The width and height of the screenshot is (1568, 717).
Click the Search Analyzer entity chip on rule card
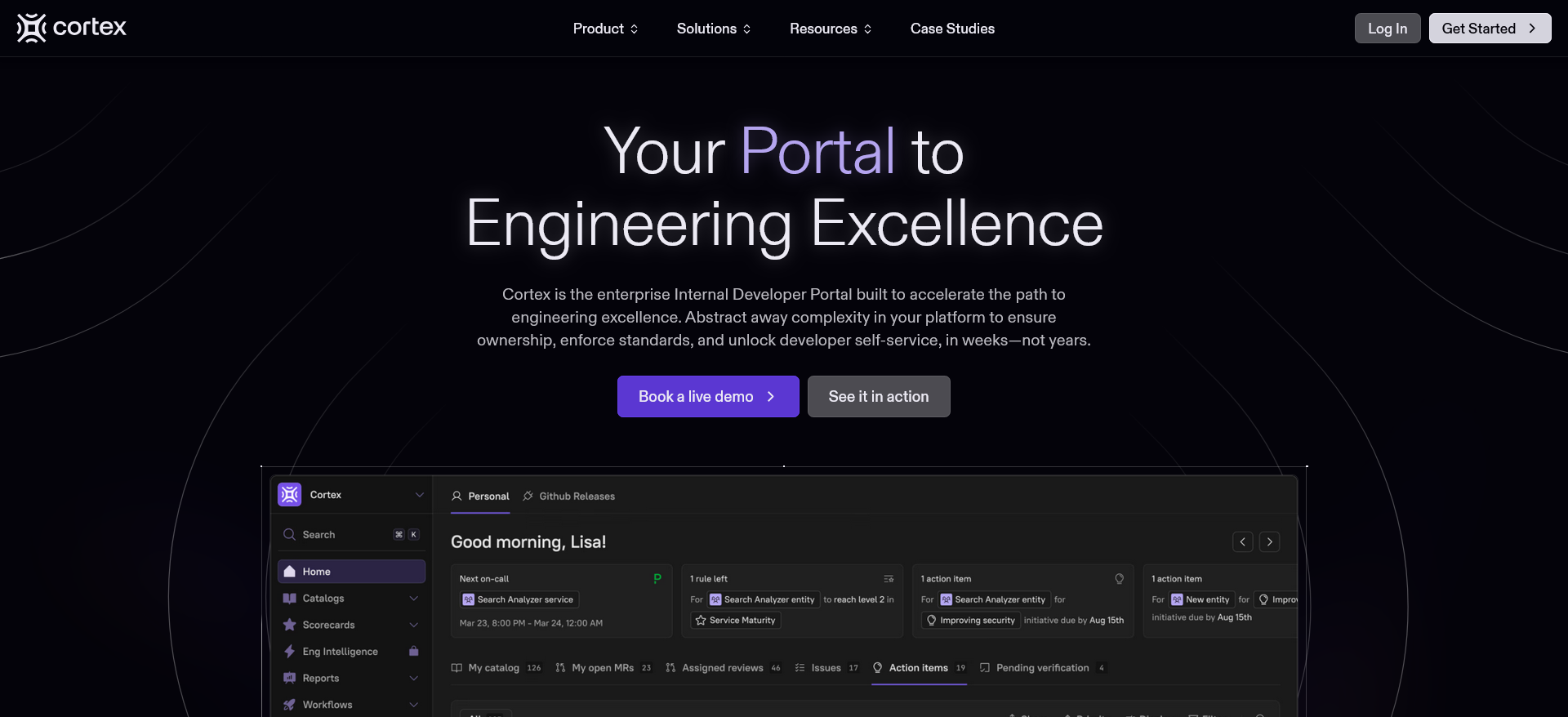point(763,599)
